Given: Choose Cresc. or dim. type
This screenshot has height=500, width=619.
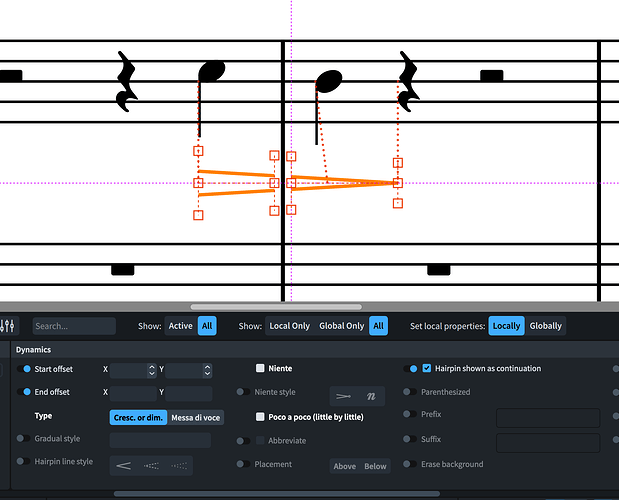Looking at the screenshot, I should point(138,418).
